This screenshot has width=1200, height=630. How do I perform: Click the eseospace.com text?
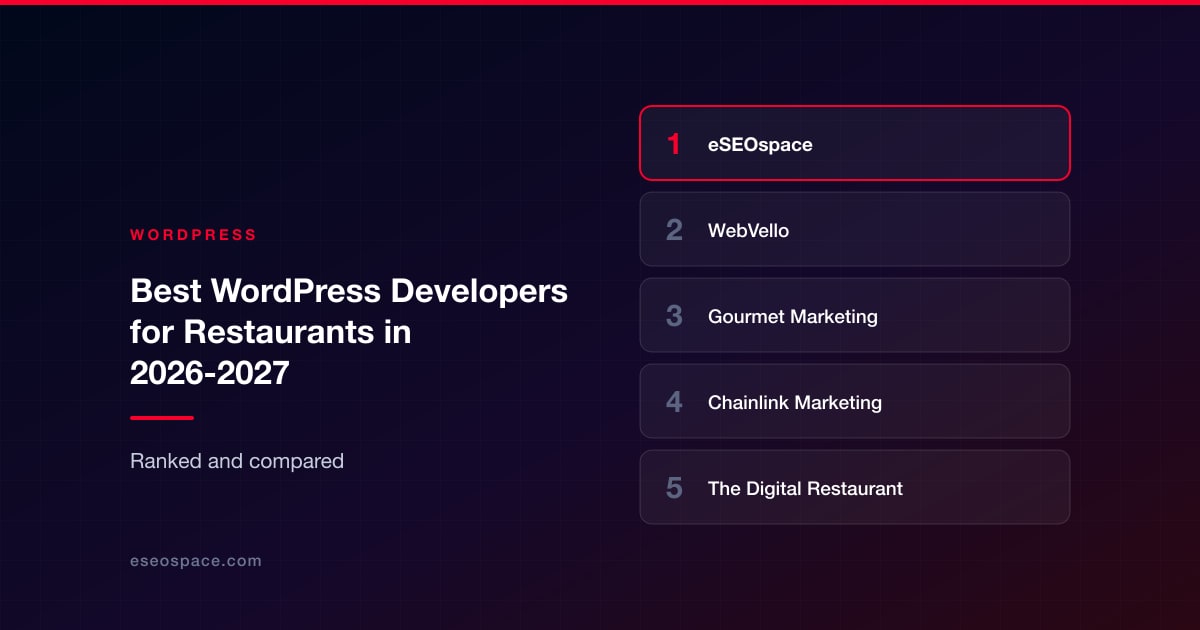click(196, 561)
